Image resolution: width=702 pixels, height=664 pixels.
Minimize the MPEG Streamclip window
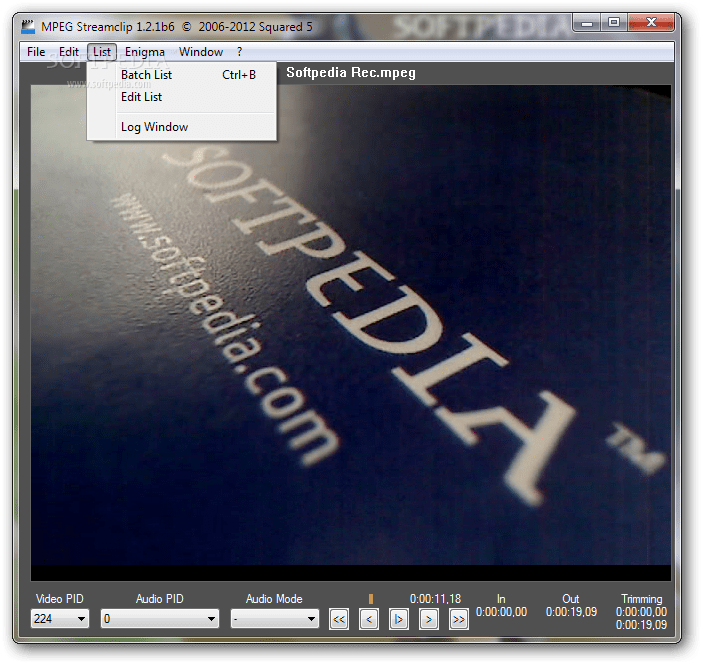pyautogui.click(x=587, y=22)
